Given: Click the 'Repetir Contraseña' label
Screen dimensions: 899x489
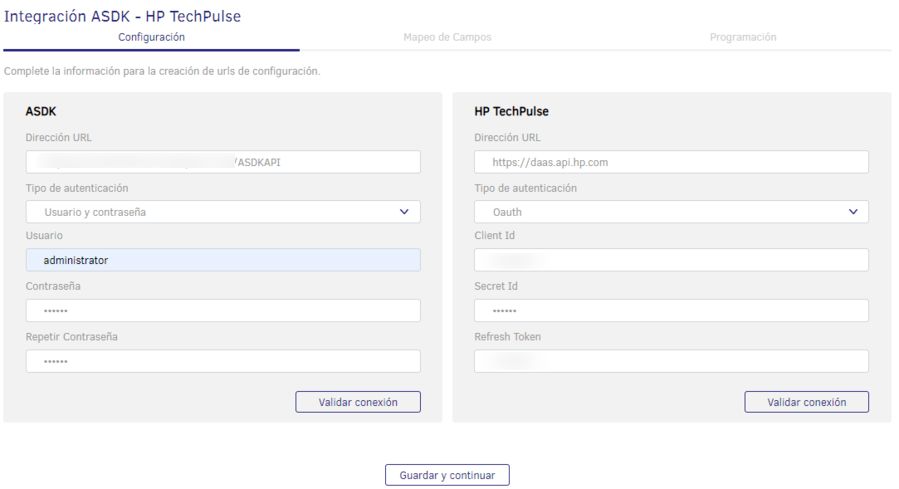Looking at the screenshot, I should click(x=72, y=337).
